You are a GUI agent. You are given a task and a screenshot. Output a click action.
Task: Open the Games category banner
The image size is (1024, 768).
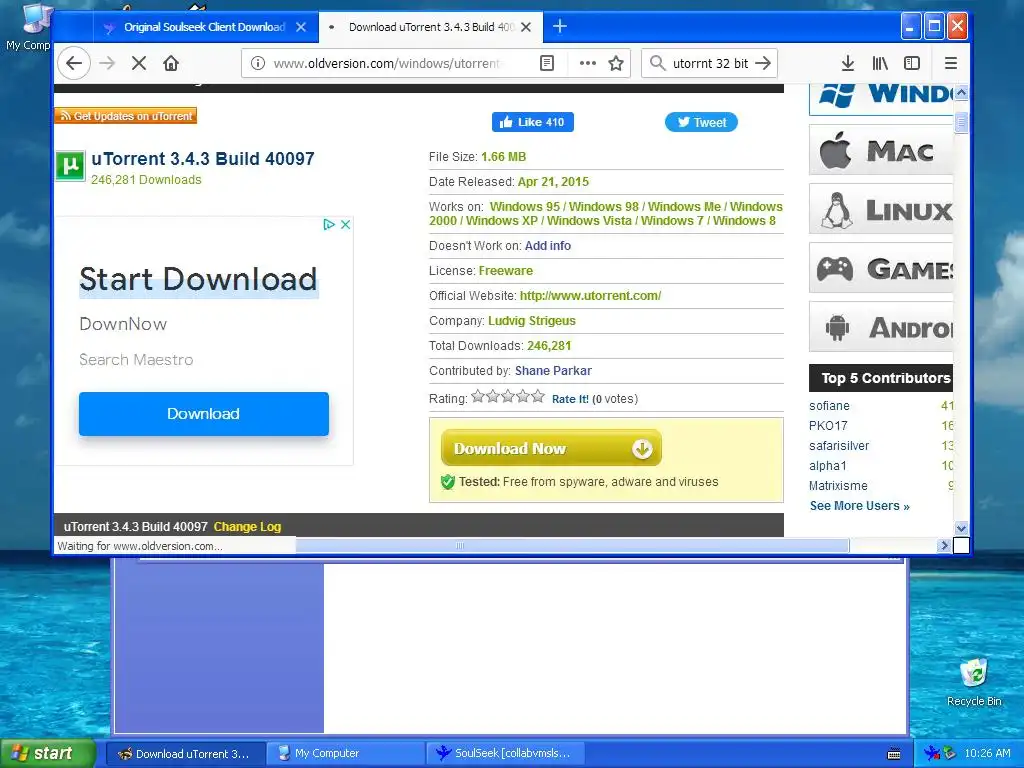(881, 268)
